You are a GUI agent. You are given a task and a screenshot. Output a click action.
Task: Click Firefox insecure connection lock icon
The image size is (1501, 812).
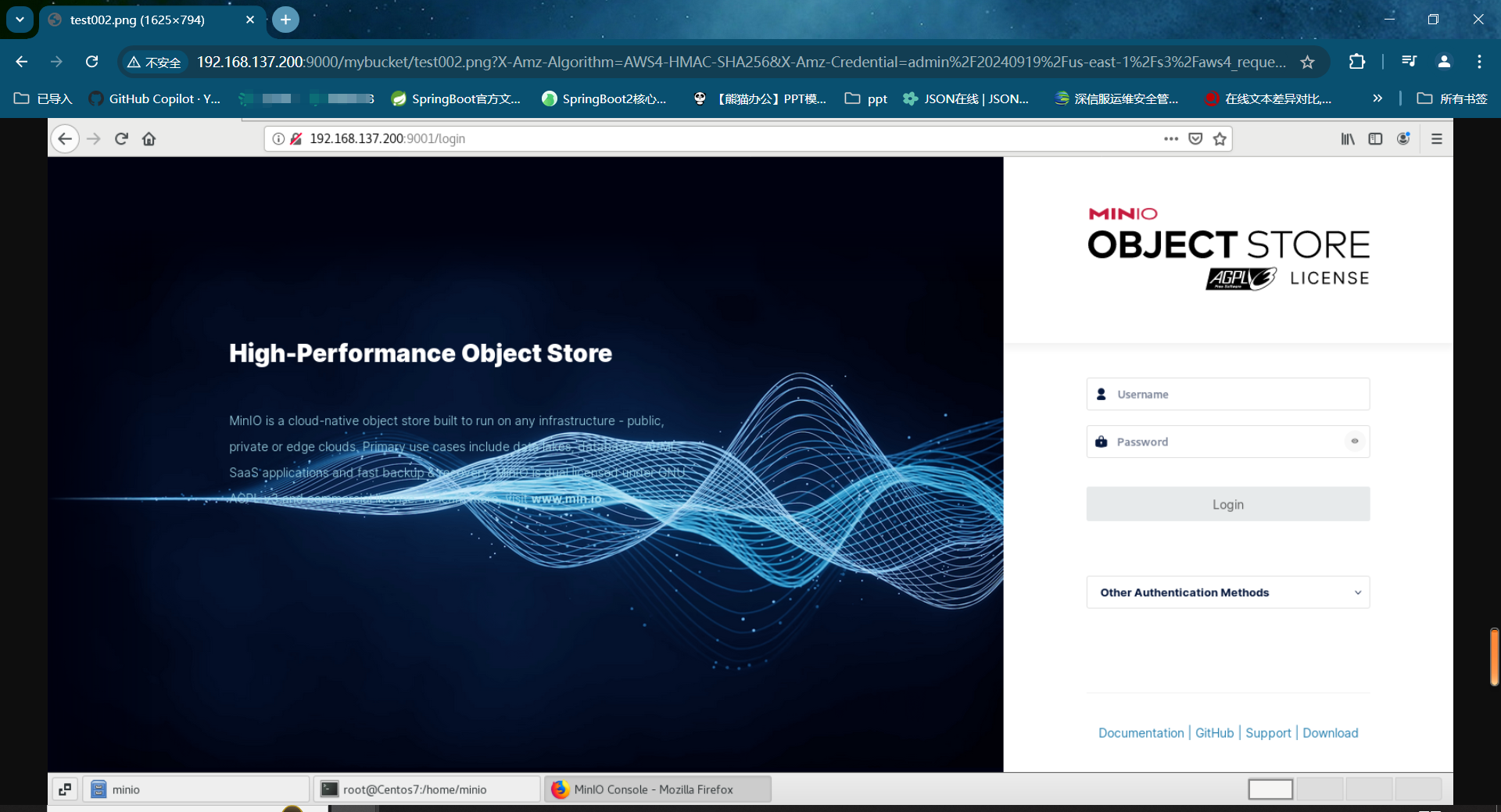(296, 139)
